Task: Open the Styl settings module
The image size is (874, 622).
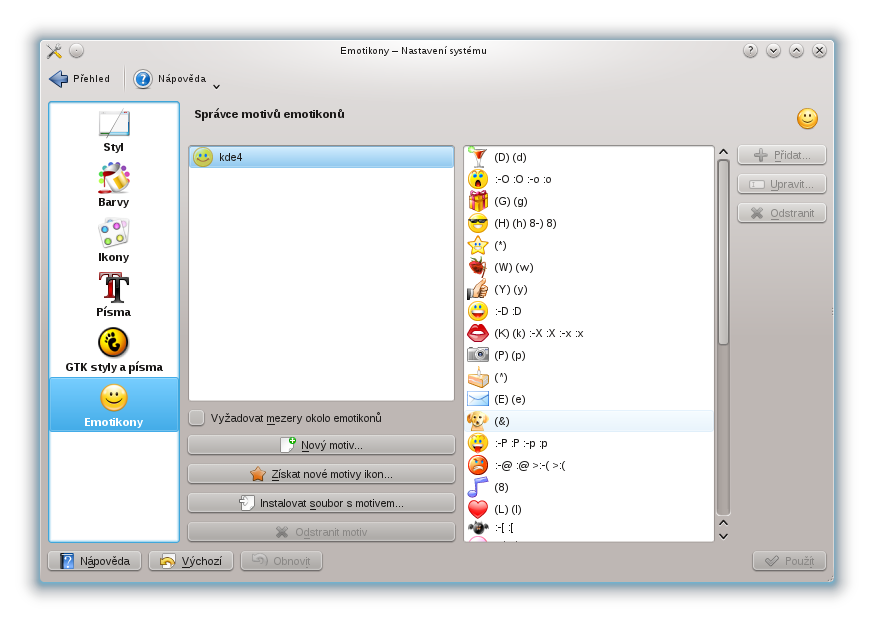Action: [x=114, y=132]
